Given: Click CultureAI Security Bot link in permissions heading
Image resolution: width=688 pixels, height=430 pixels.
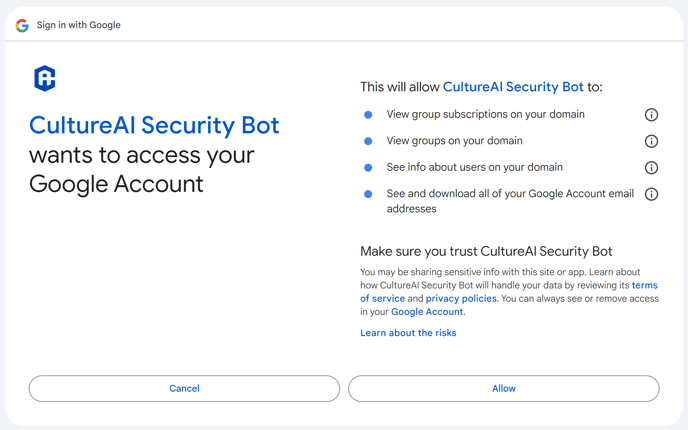Looking at the screenshot, I should tap(513, 87).
